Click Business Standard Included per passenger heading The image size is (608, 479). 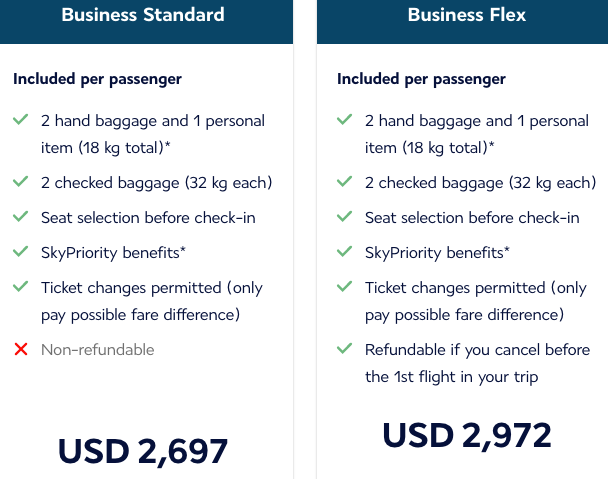click(x=97, y=79)
